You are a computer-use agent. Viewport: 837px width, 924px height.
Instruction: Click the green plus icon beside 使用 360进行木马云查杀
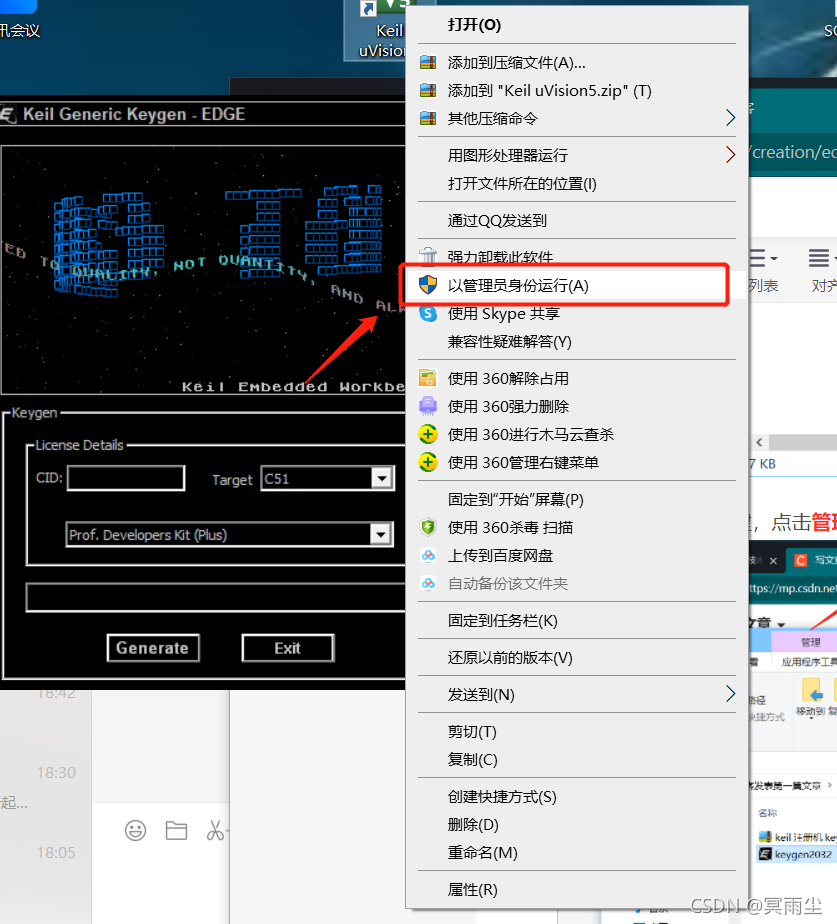[428, 434]
